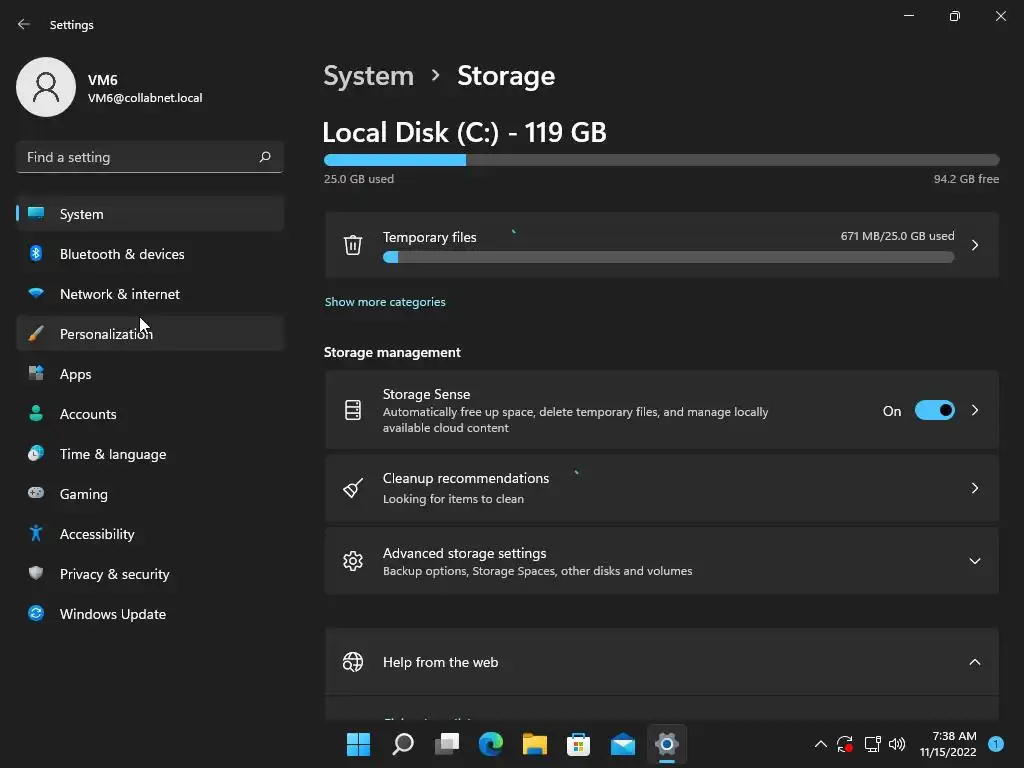Open Bluetooth & devices settings

click(x=122, y=254)
